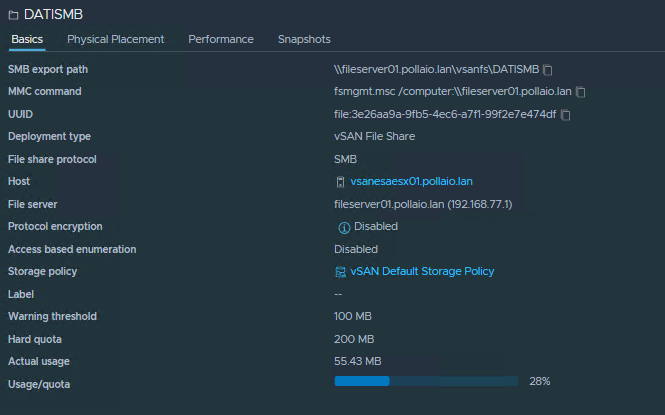Click the File share protocol label
This screenshot has height=415, width=665.
tap(52, 159)
